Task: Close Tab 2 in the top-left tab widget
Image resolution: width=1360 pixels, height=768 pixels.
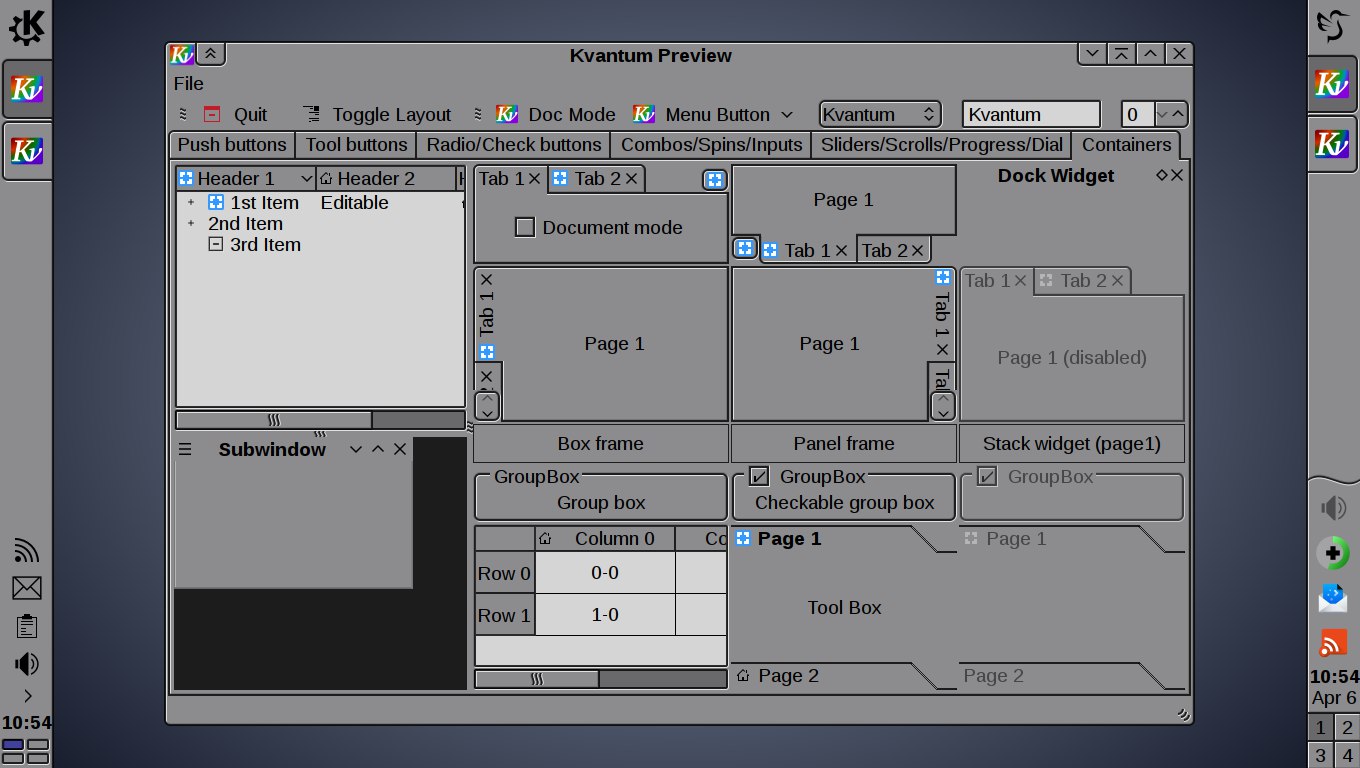Action: point(632,179)
